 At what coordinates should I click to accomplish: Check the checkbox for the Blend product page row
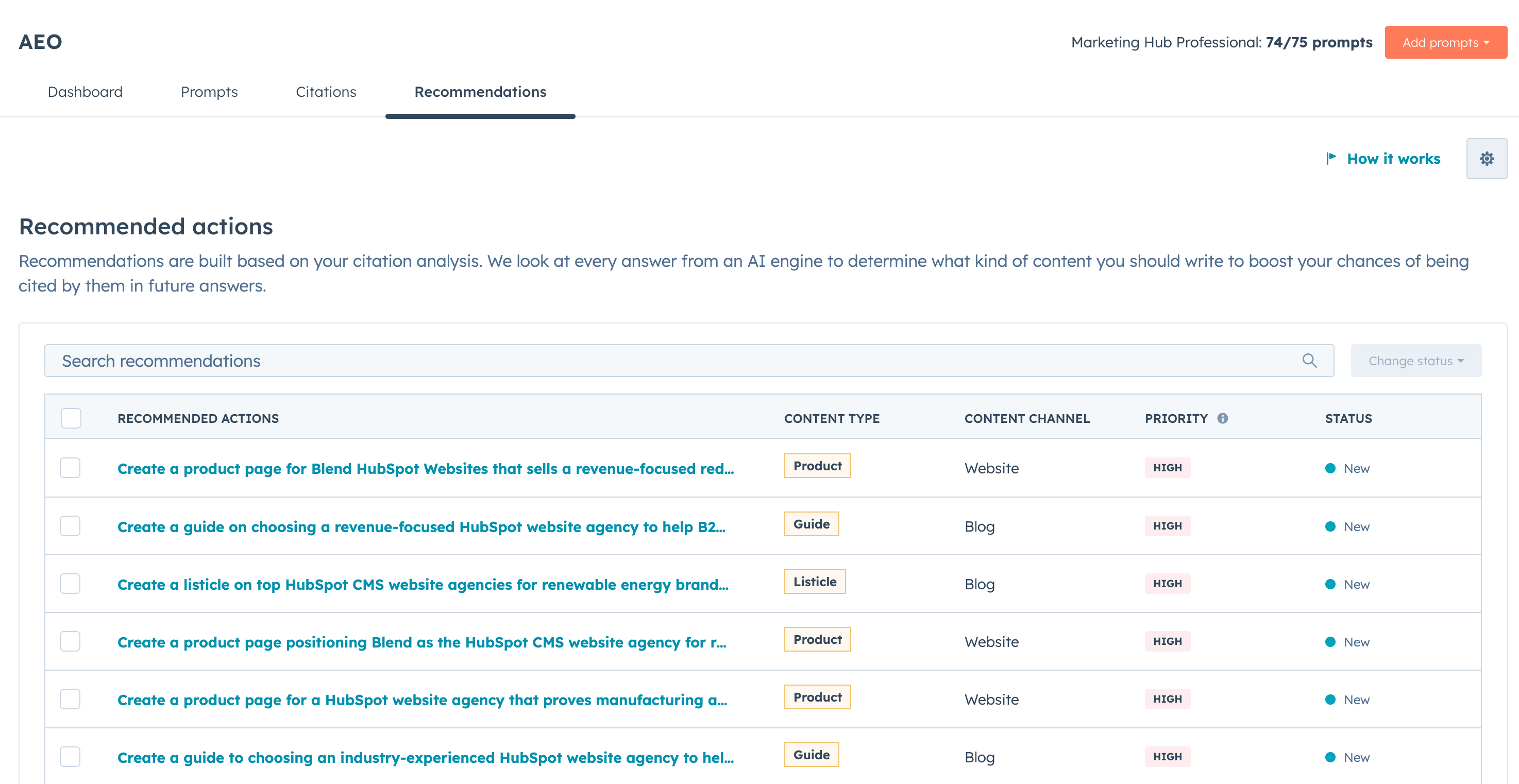pos(70,468)
